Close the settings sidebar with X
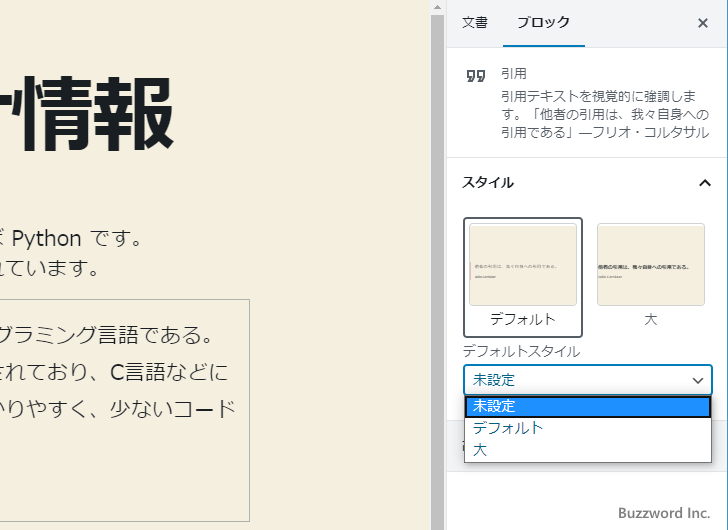Screen dimensions: 728x530 (x=702, y=23)
